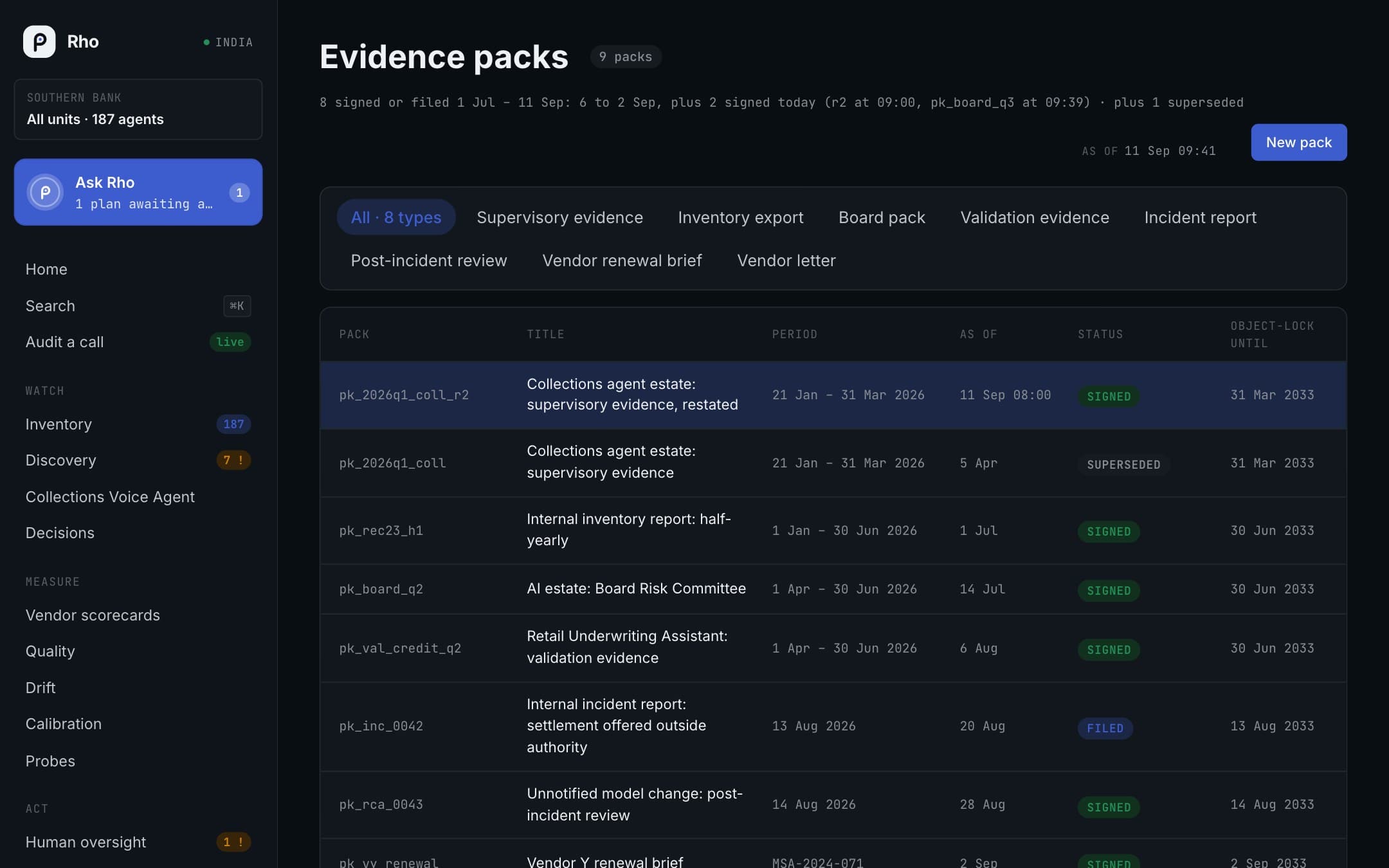Click the SUPERSEDED status badge
Image resolution: width=1389 pixels, height=868 pixels.
click(x=1123, y=464)
